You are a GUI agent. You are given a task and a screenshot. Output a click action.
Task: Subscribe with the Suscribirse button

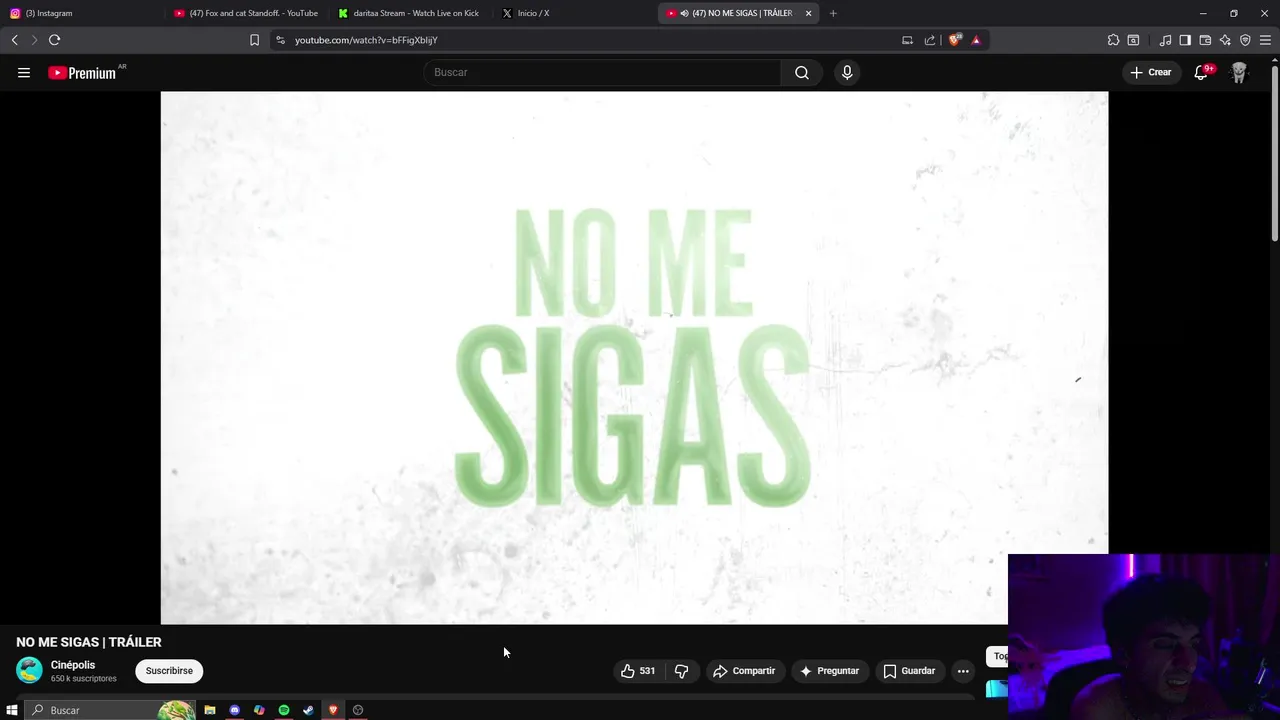[x=169, y=671]
